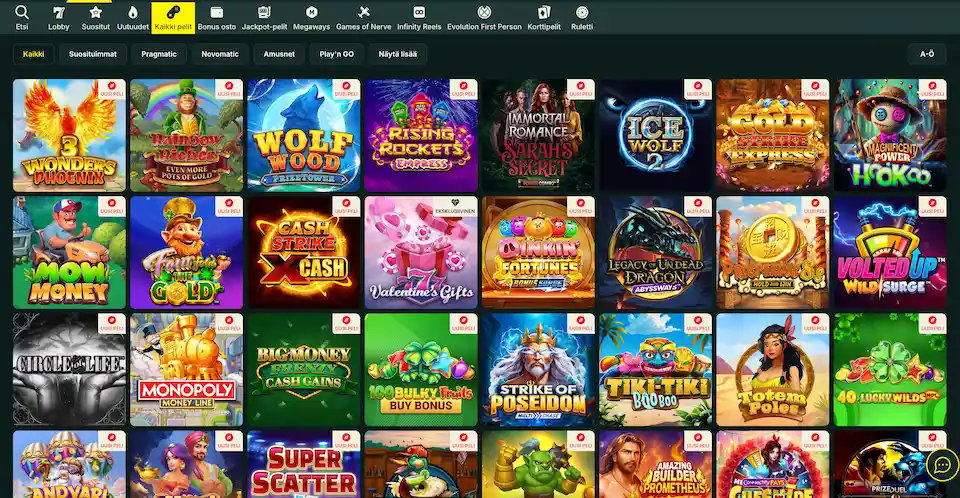The height and width of the screenshot is (498, 960).
Task: Open the Jackpot-pelit category icon
Action: (264, 12)
